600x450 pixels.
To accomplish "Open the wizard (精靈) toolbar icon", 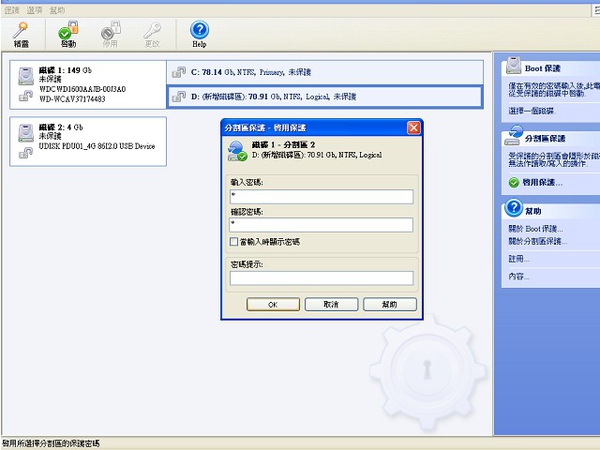I will (x=21, y=34).
